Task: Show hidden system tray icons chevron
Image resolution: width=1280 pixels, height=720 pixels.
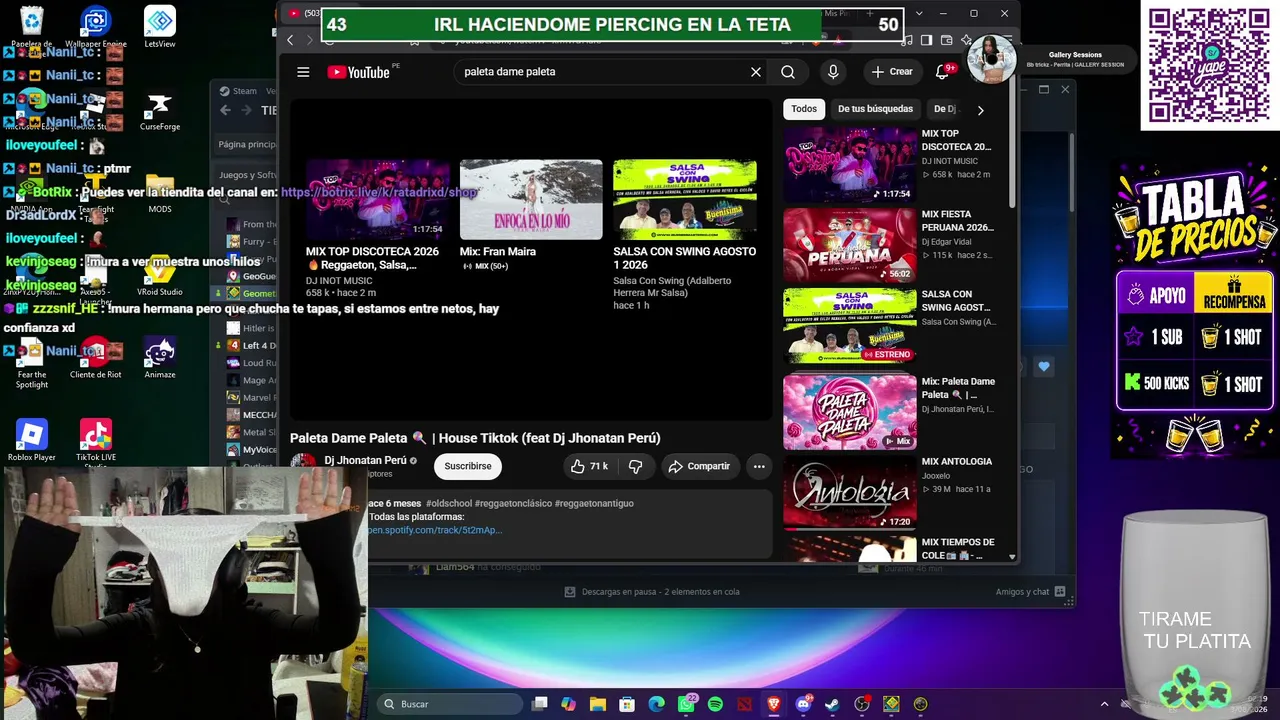Action: [x=1104, y=704]
